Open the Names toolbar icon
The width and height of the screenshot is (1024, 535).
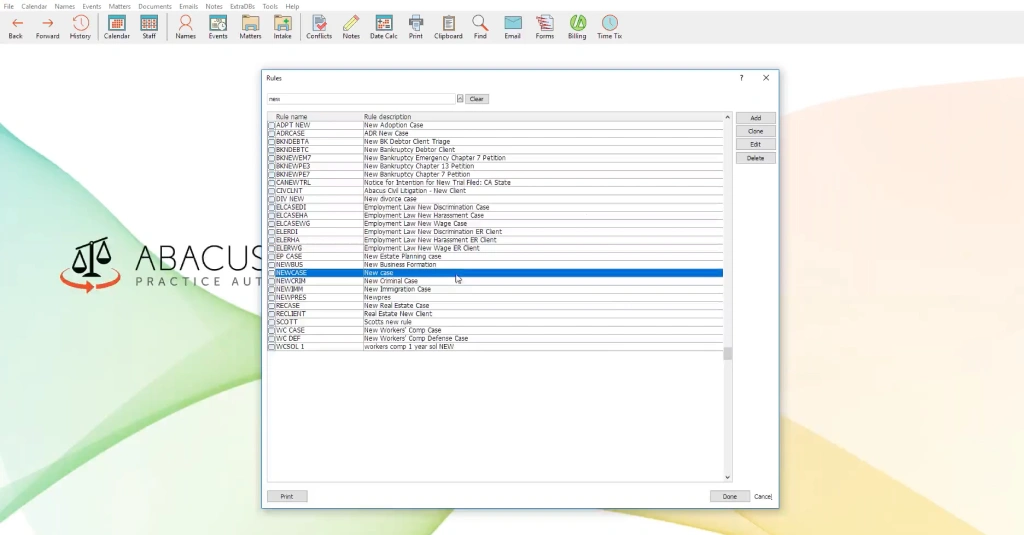185,27
